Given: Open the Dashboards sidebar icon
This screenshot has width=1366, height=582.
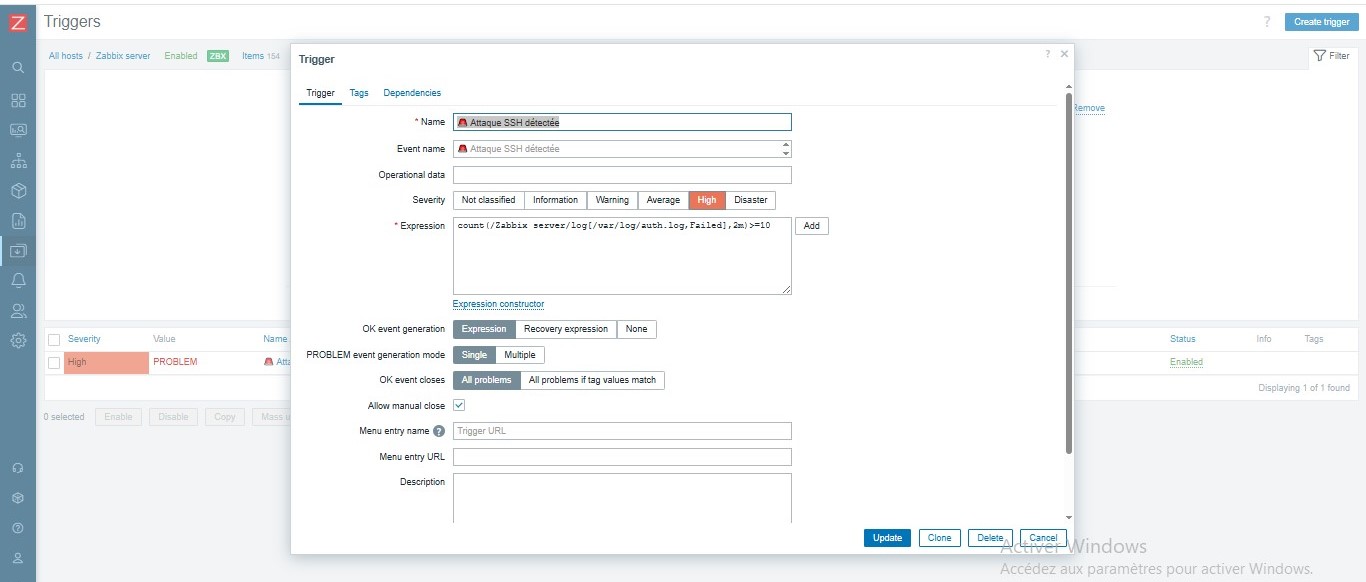Looking at the screenshot, I should (18, 100).
